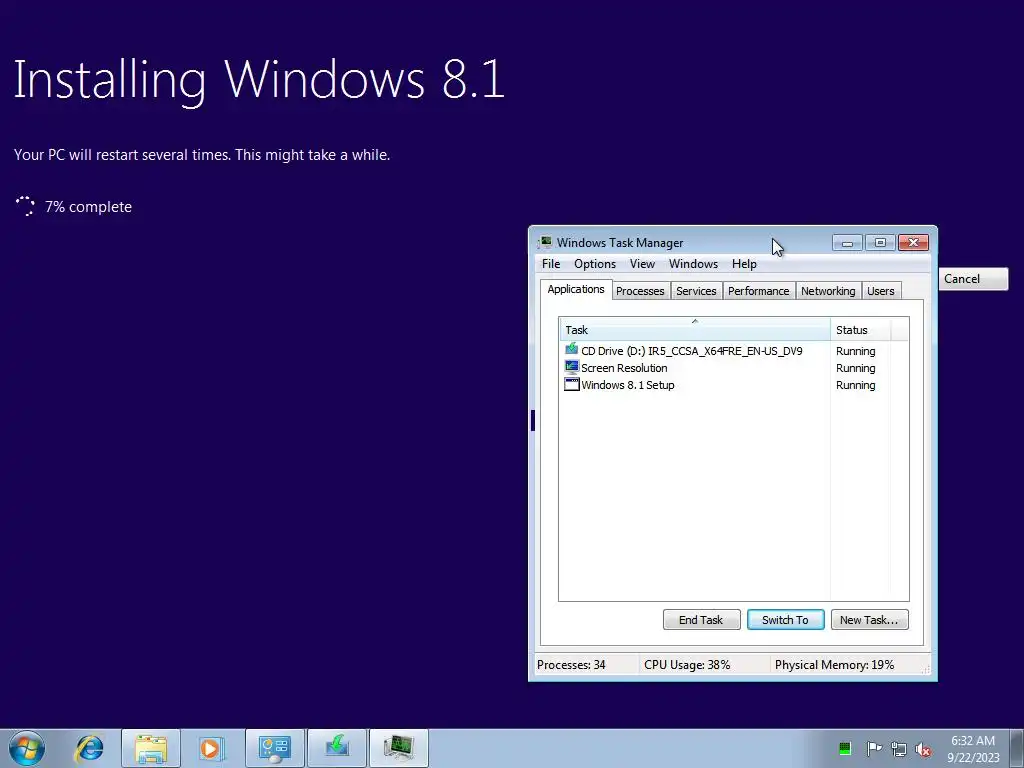Open the Options menu

[x=594, y=264]
